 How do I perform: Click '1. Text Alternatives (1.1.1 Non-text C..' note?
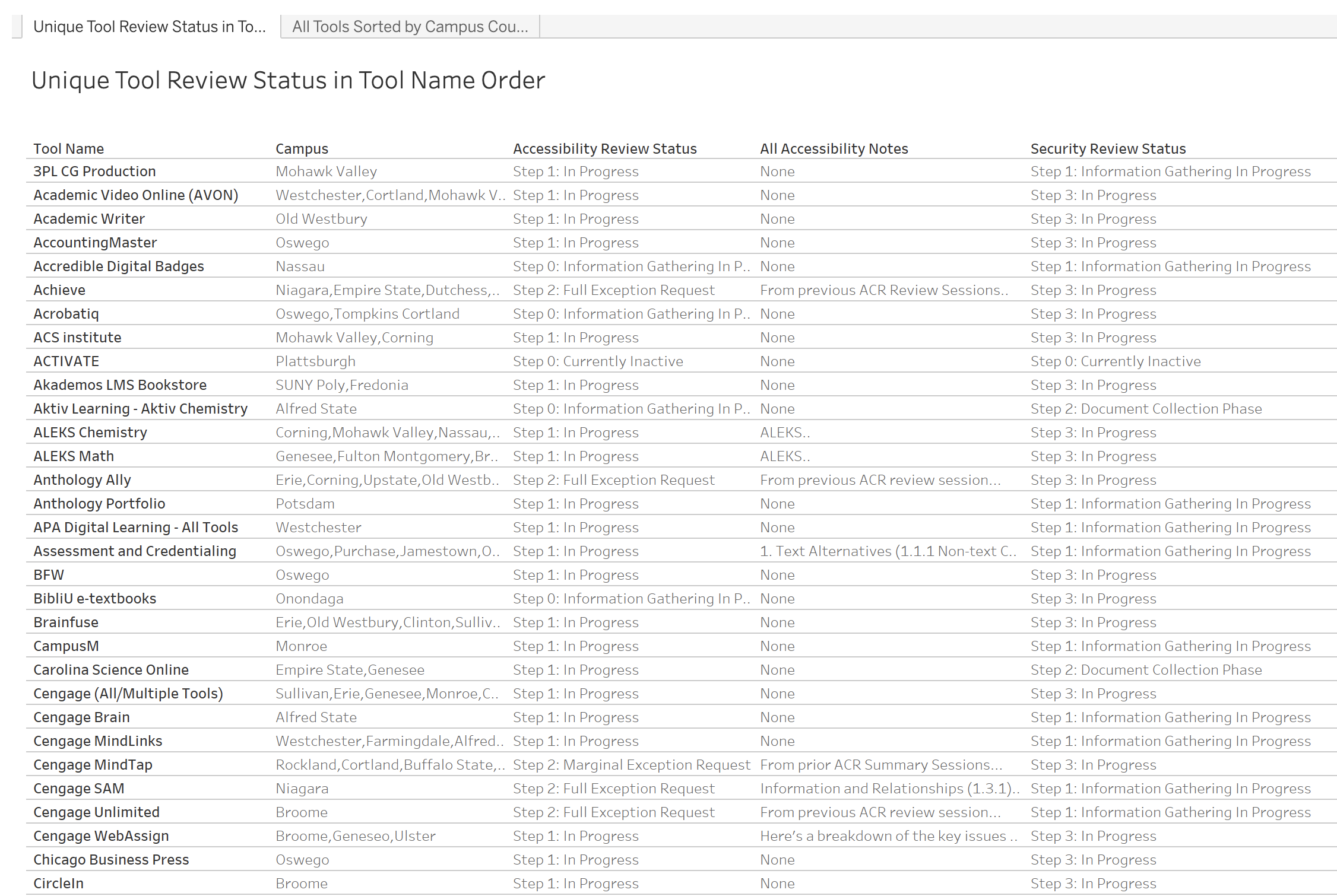coord(888,551)
